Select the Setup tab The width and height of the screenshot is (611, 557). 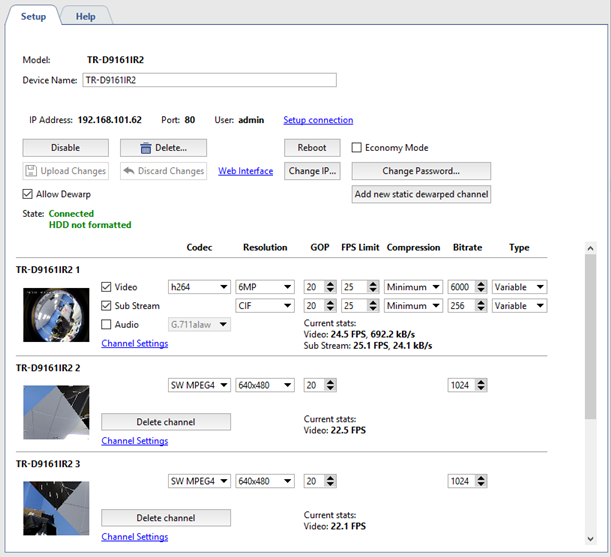click(x=32, y=16)
